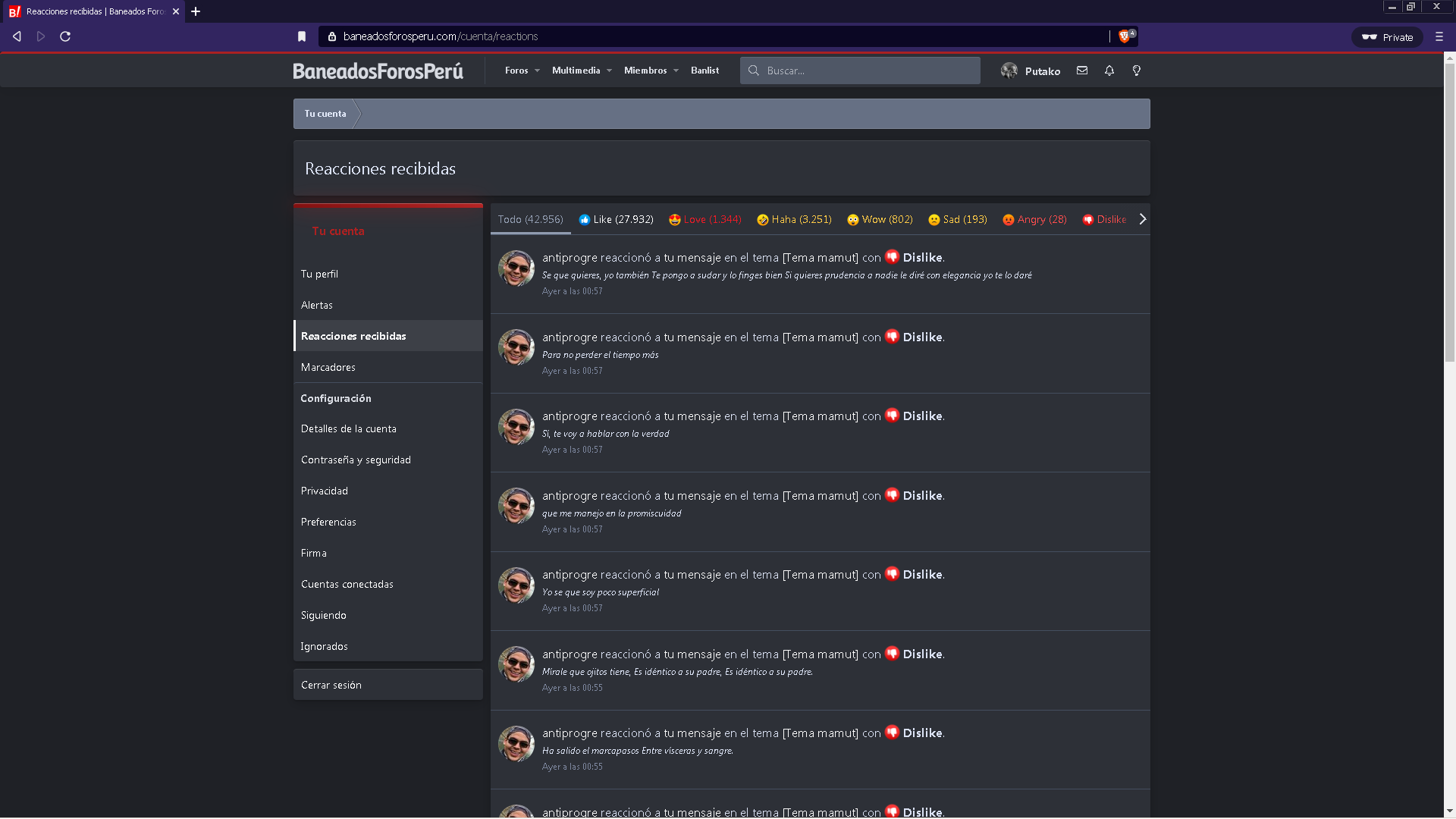Click antiprogre avatar beside 'Si, te voy' reaction

(516, 427)
